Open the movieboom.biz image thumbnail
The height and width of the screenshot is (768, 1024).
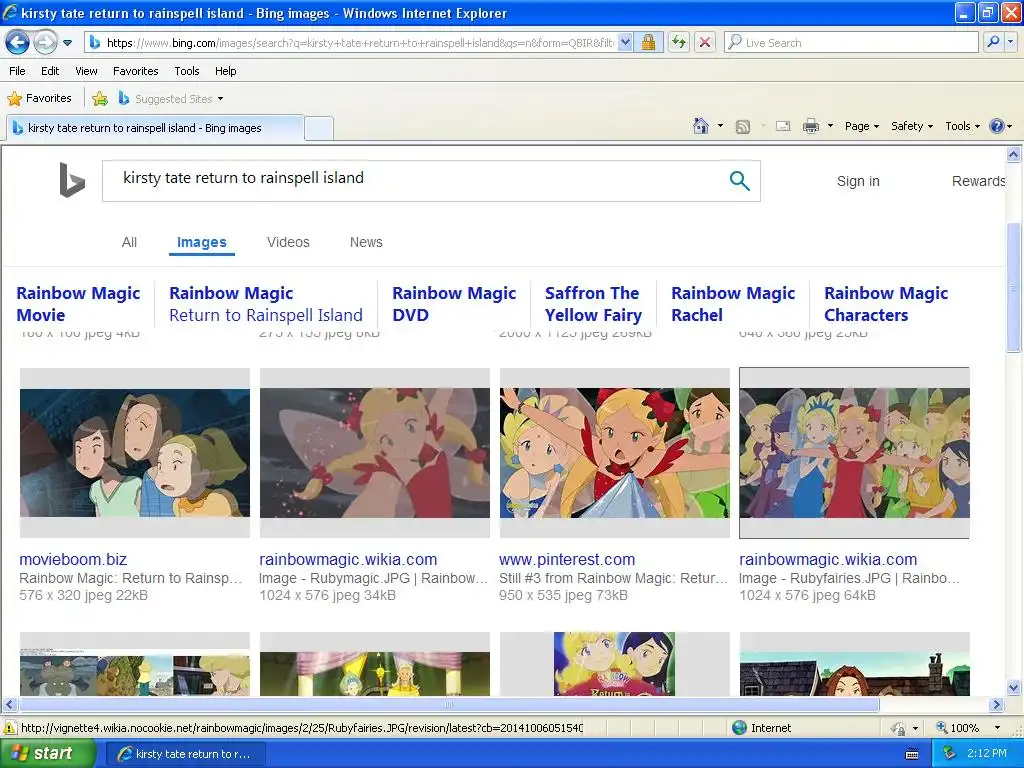135,453
